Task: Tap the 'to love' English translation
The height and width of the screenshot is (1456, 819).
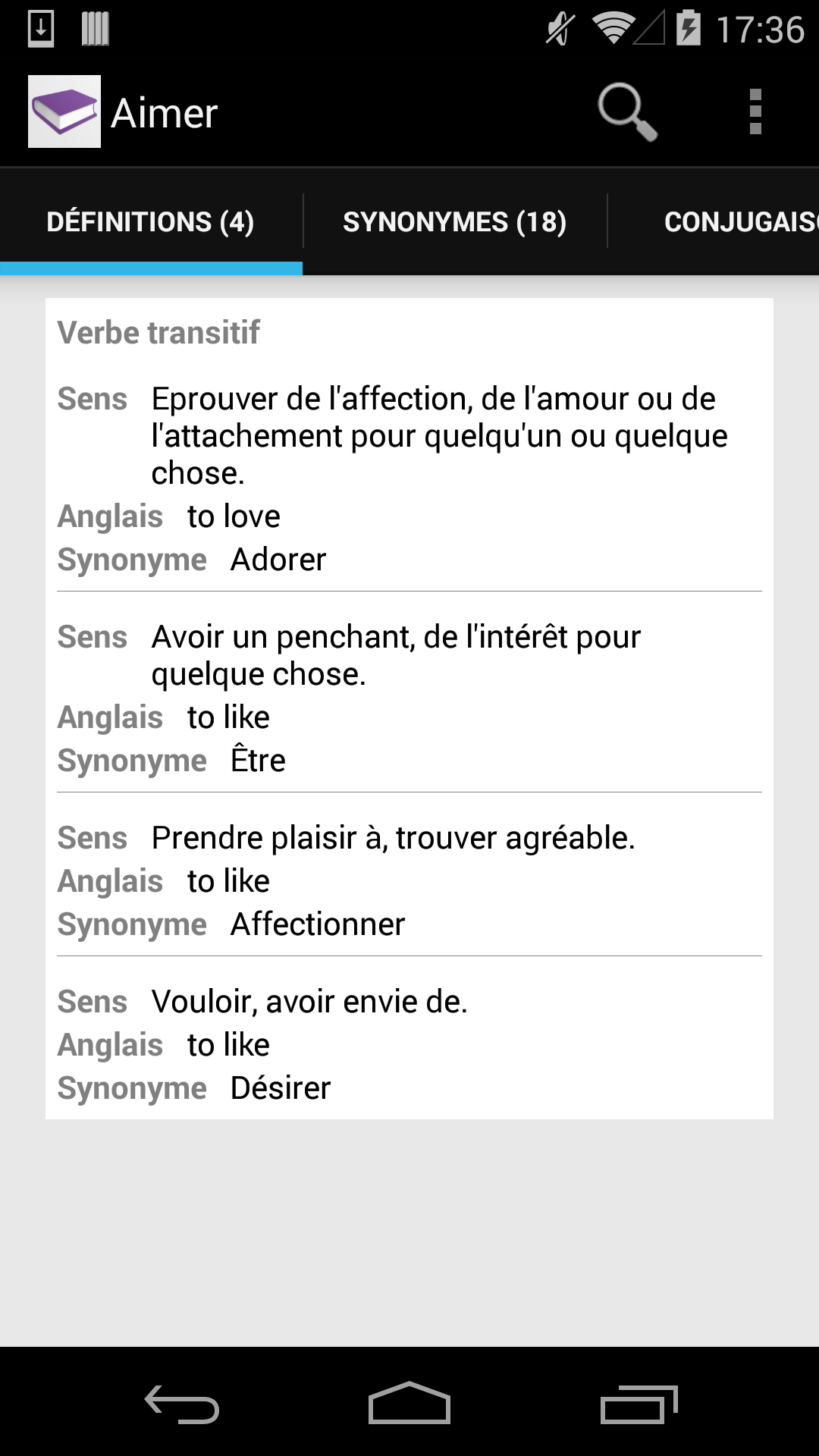Action: click(x=234, y=516)
